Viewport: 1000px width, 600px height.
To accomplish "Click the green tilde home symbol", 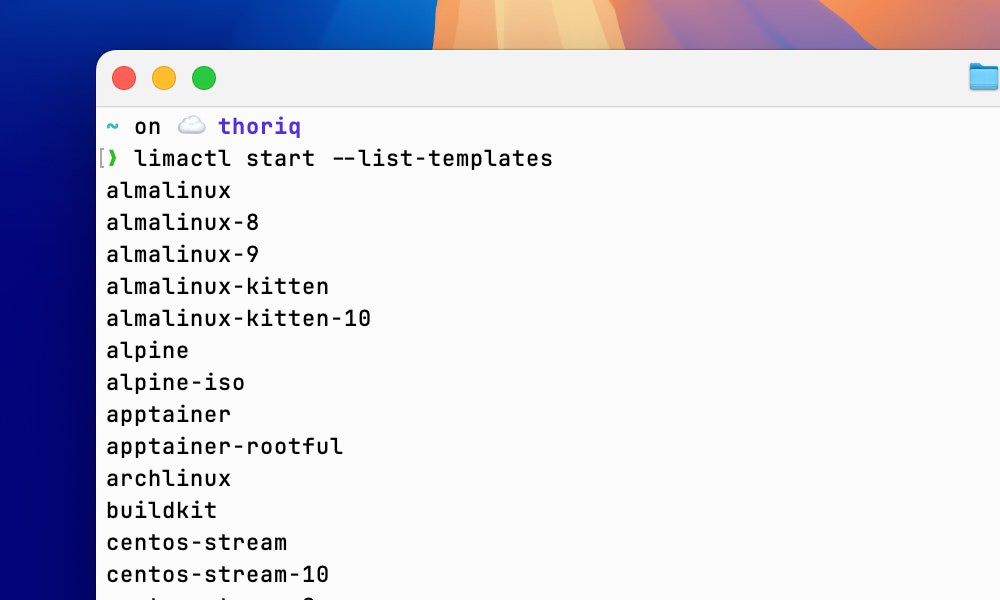I will [113, 126].
